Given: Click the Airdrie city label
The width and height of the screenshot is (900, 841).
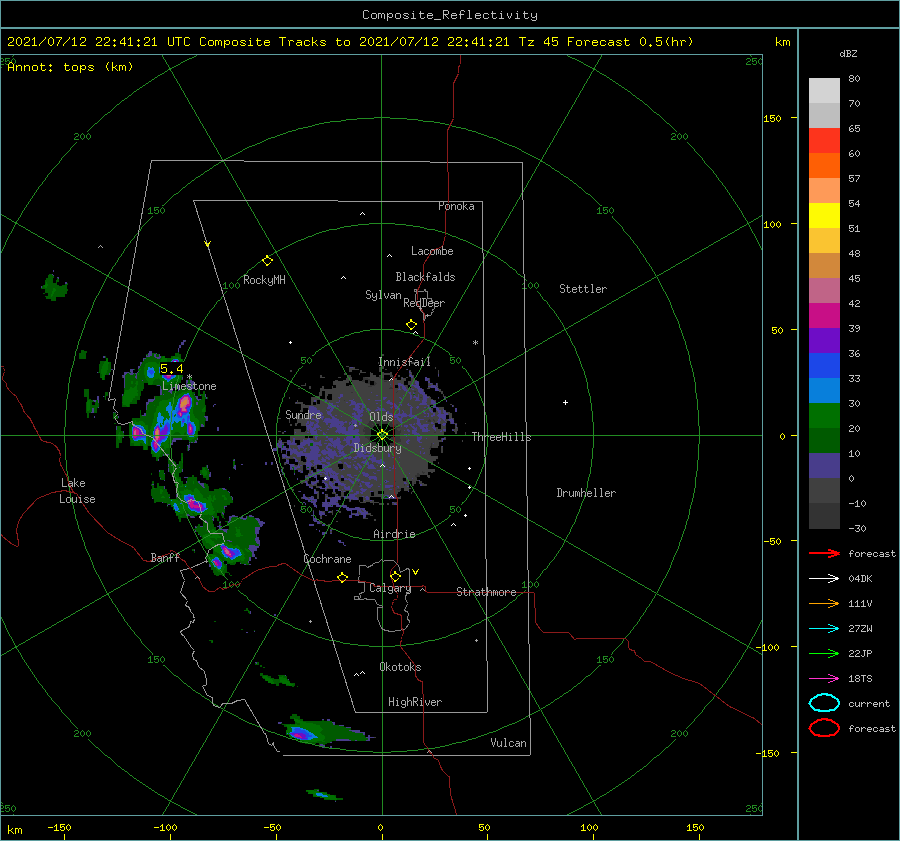Looking at the screenshot, I should click(394, 534).
